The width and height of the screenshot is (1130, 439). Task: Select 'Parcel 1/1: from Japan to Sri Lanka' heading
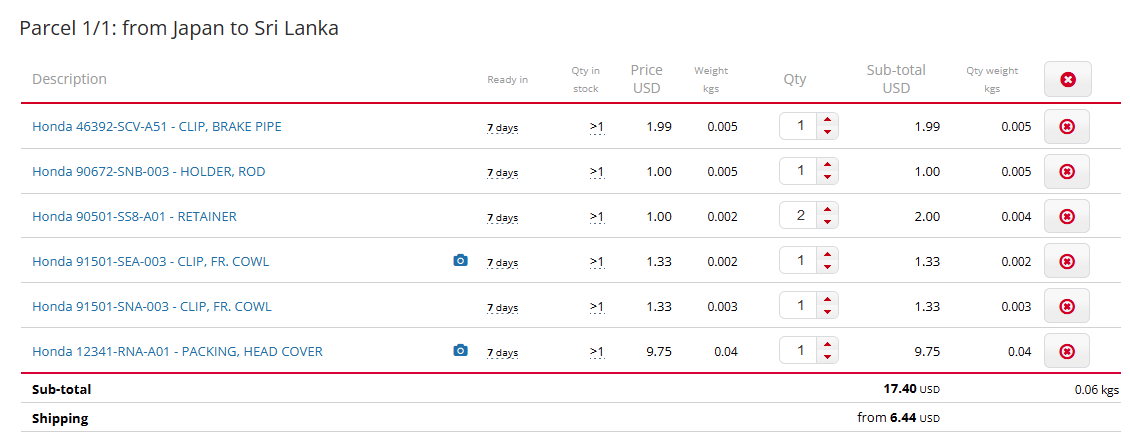(179, 28)
